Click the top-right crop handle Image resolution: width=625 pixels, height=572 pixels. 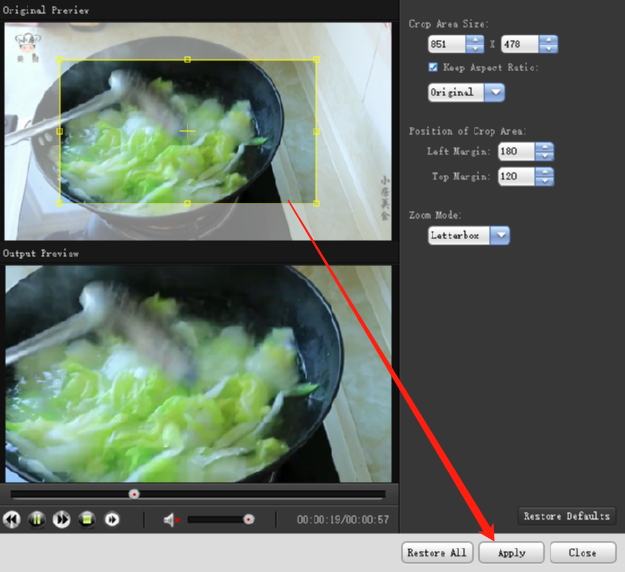coord(316,60)
